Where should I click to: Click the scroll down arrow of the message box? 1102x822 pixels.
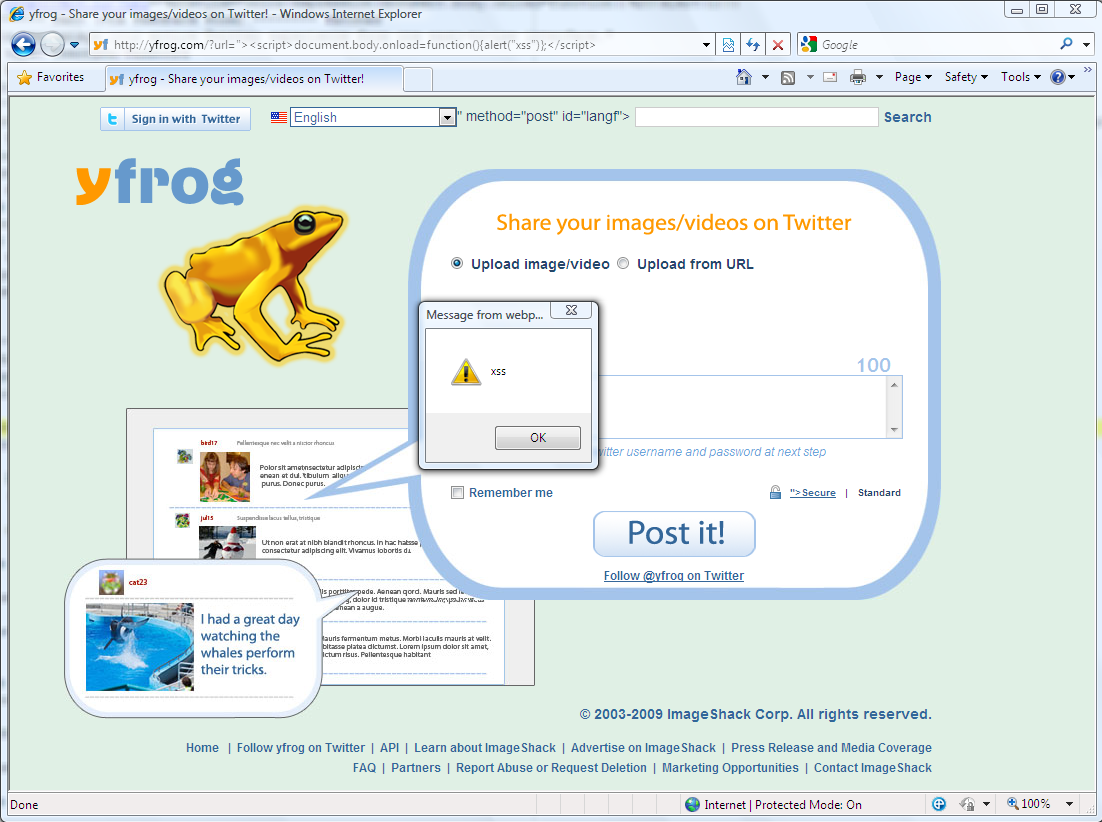[894, 429]
